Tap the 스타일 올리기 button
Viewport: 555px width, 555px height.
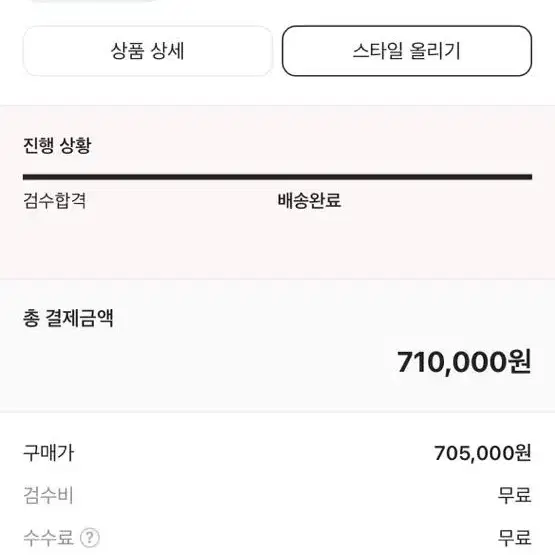coord(407,51)
